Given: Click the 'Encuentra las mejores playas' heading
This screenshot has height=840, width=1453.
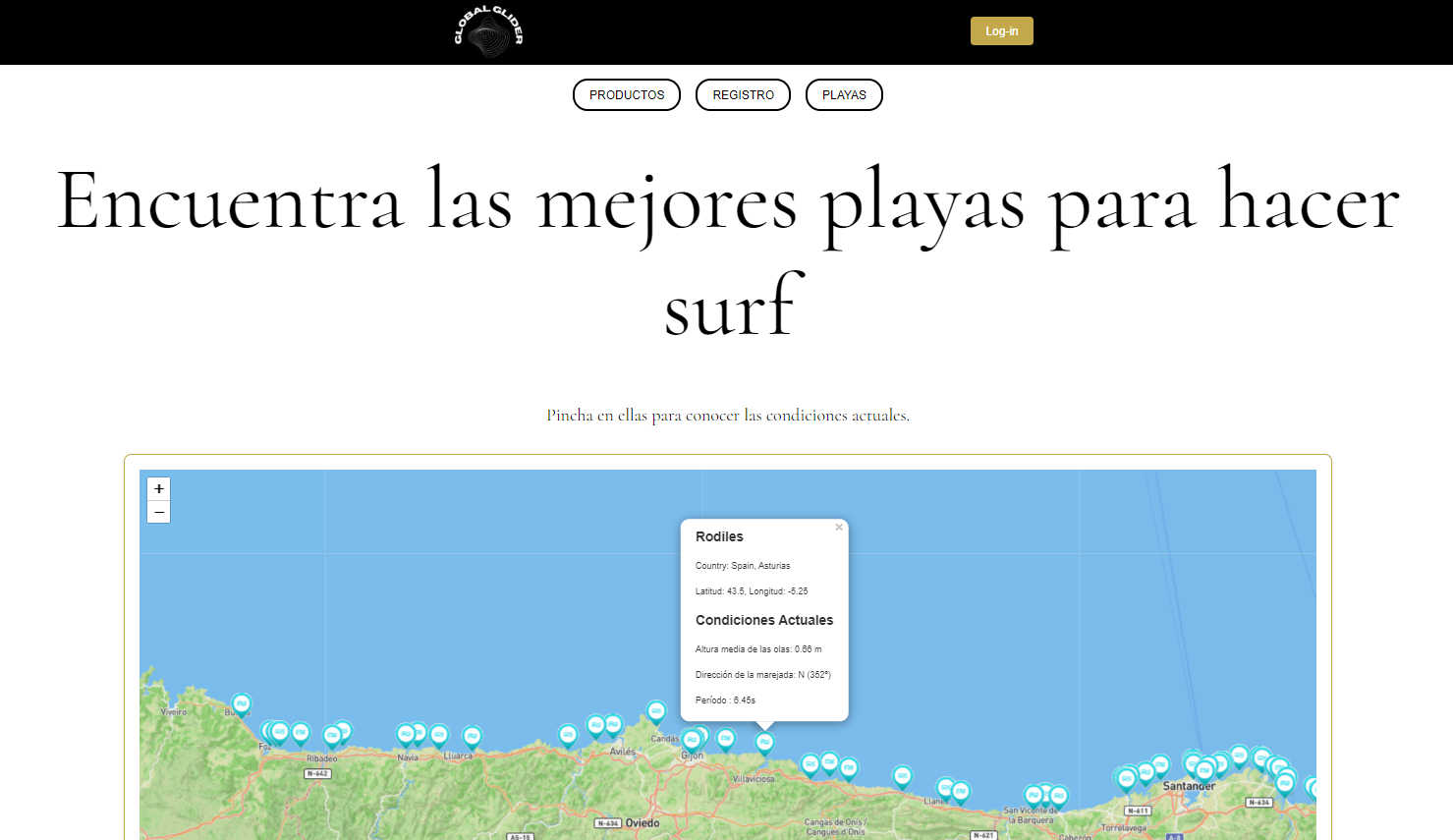Looking at the screenshot, I should pyautogui.click(x=728, y=254).
